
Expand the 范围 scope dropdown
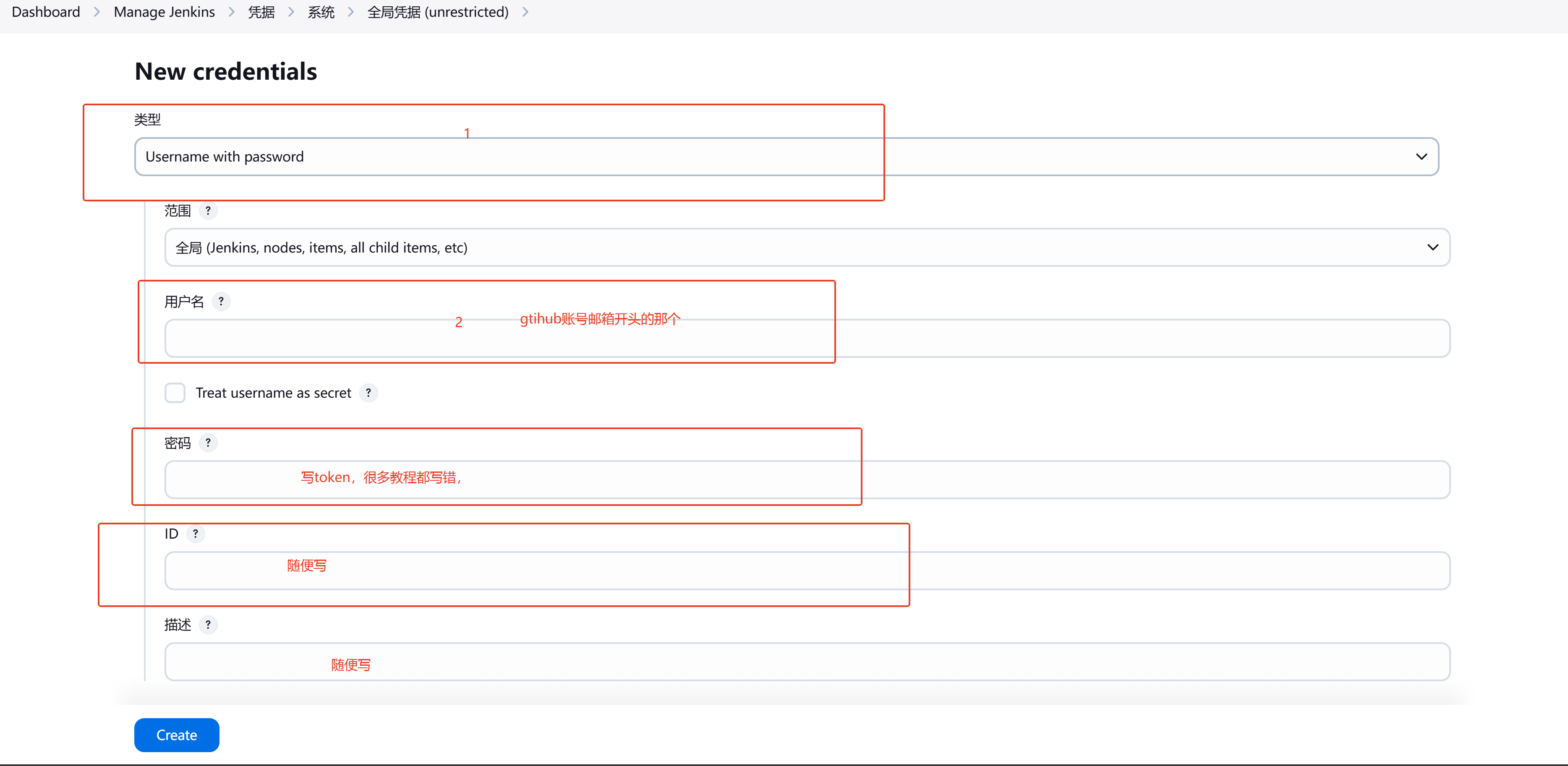pyautogui.click(x=807, y=248)
